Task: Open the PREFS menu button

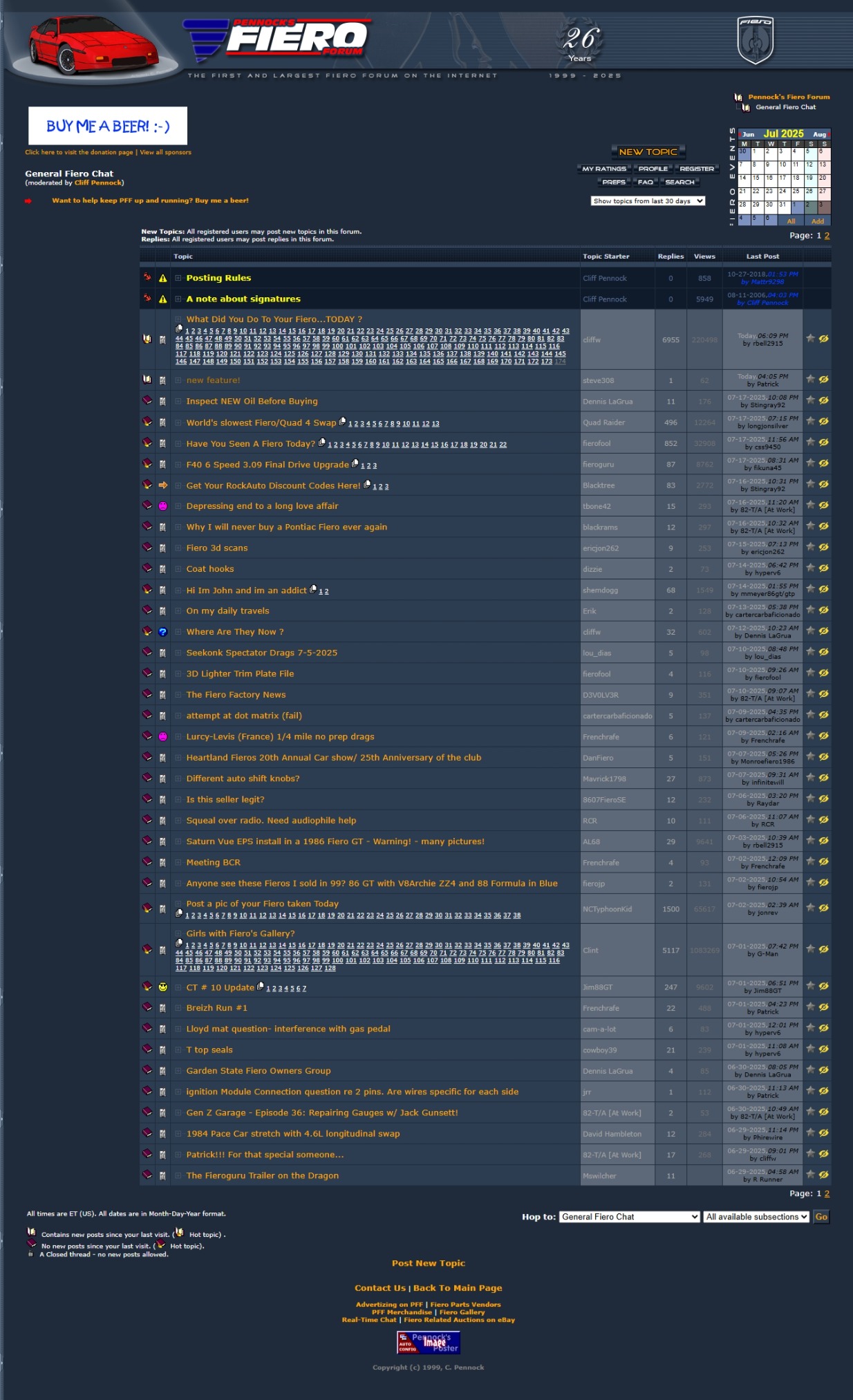Action: tap(614, 183)
